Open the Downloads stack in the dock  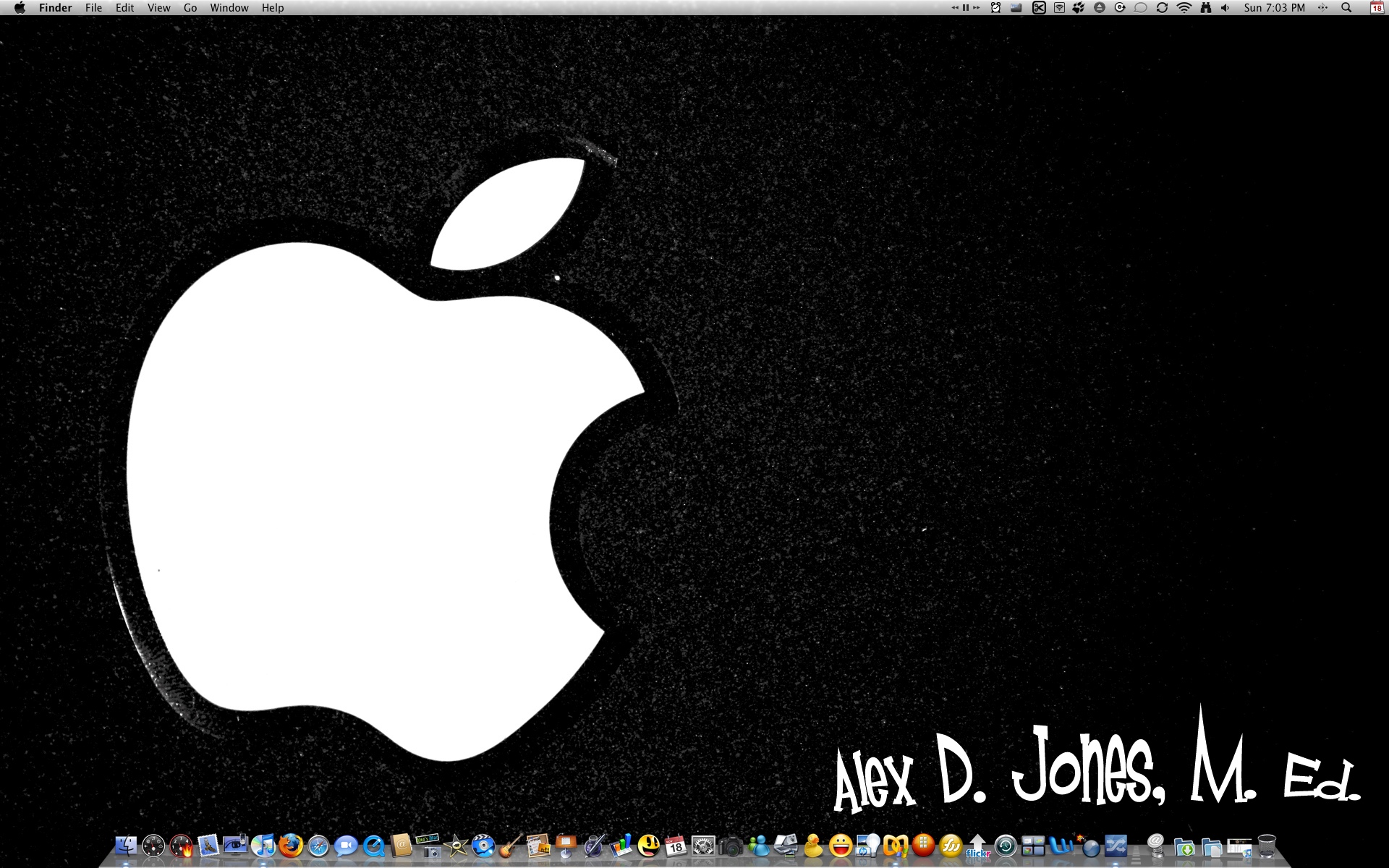click(1184, 846)
